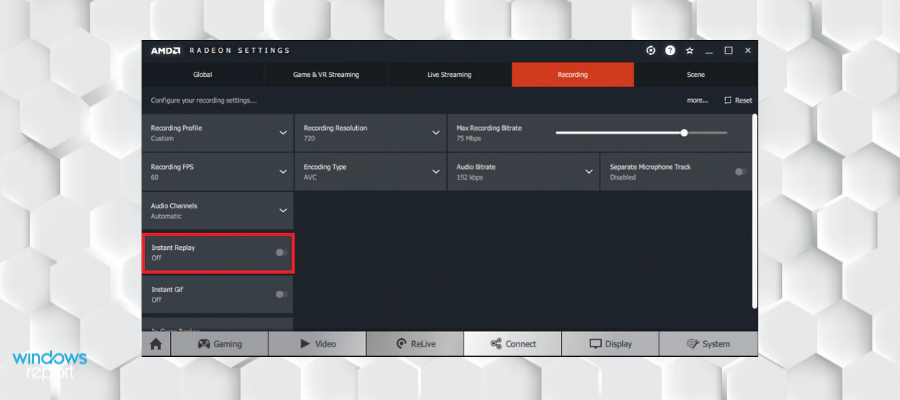The height and width of the screenshot is (400, 900).
Task: Click the Radeon update notifications icon
Action: click(650, 51)
